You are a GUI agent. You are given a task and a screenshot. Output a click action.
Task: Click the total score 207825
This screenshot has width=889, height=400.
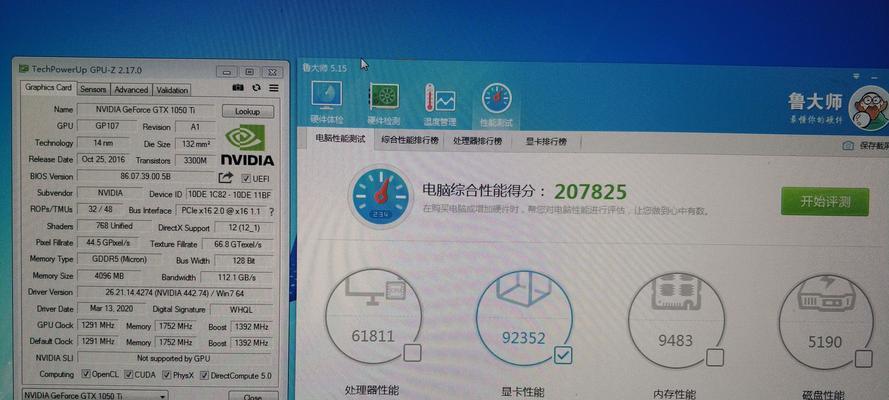tap(590, 192)
